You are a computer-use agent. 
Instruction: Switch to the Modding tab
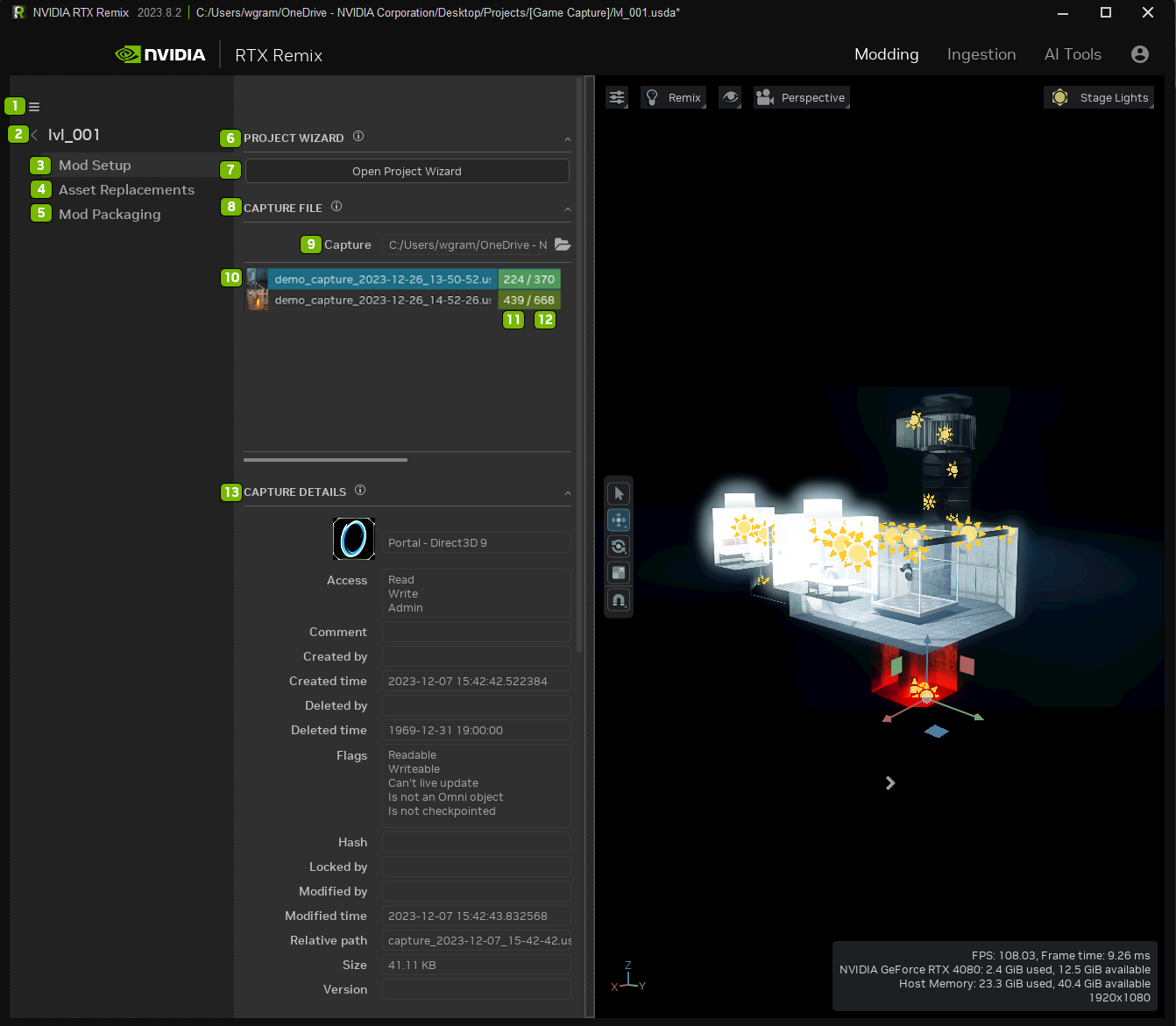click(x=887, y=54)
